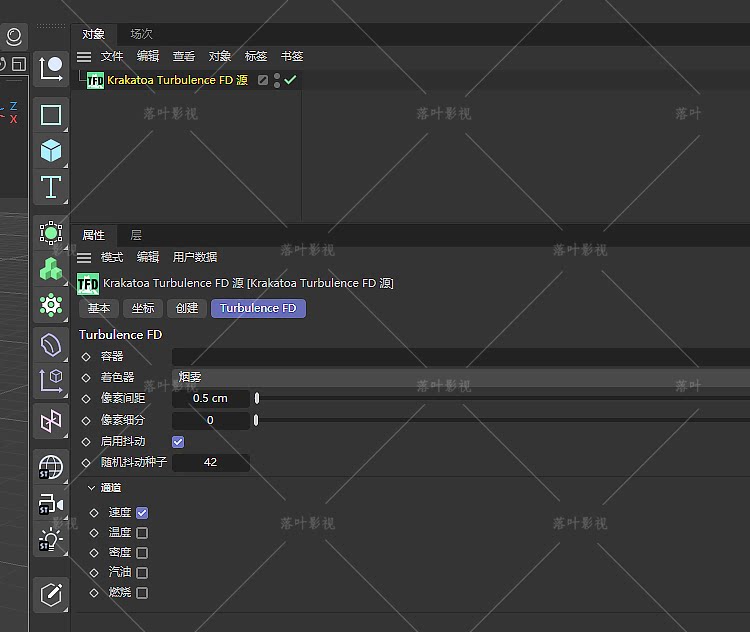Screen dimensions: 750x632
Task: Enable the 温度 channel checkbox
Action: [142, 533]
